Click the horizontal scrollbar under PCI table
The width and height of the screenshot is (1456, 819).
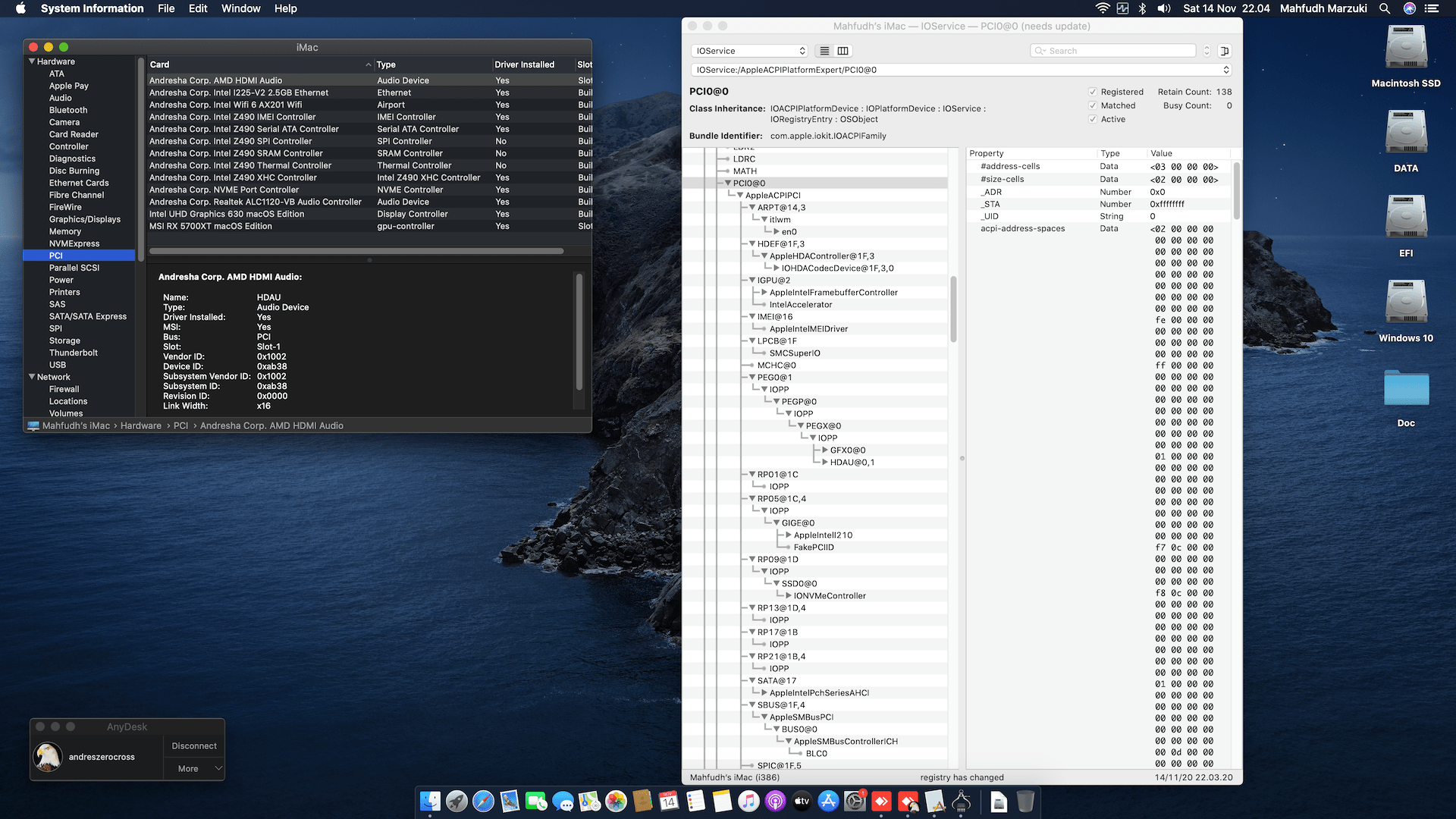(x=356, y=251)
